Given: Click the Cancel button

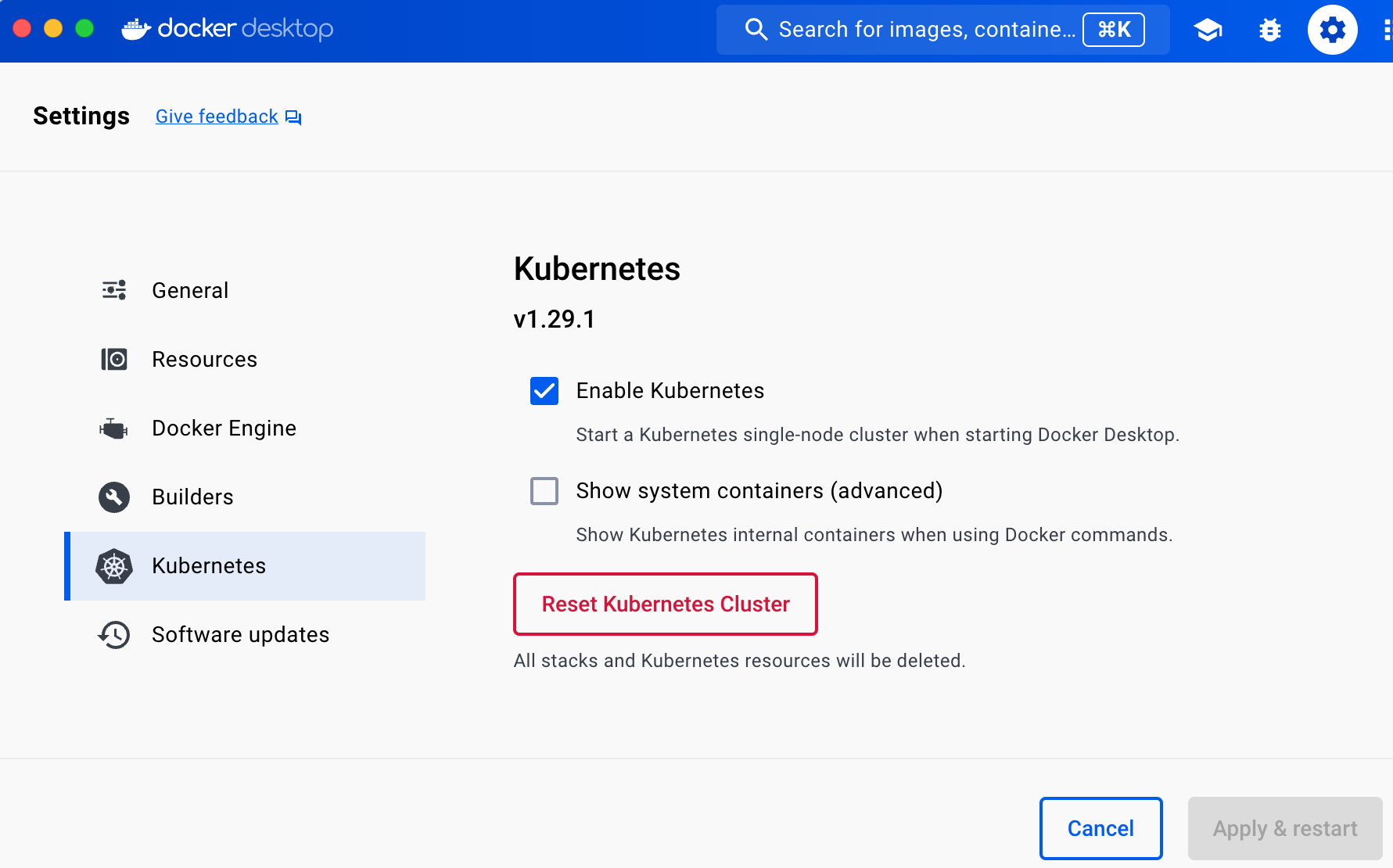Looking at the screenshot, I should tap(1100, 828).
